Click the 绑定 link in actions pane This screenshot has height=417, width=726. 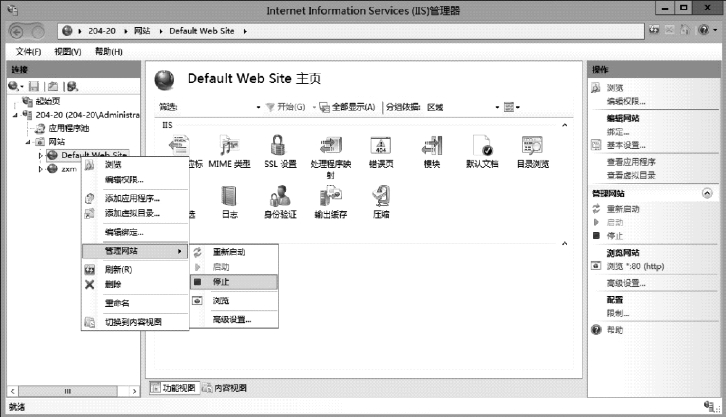click(618, 132)
